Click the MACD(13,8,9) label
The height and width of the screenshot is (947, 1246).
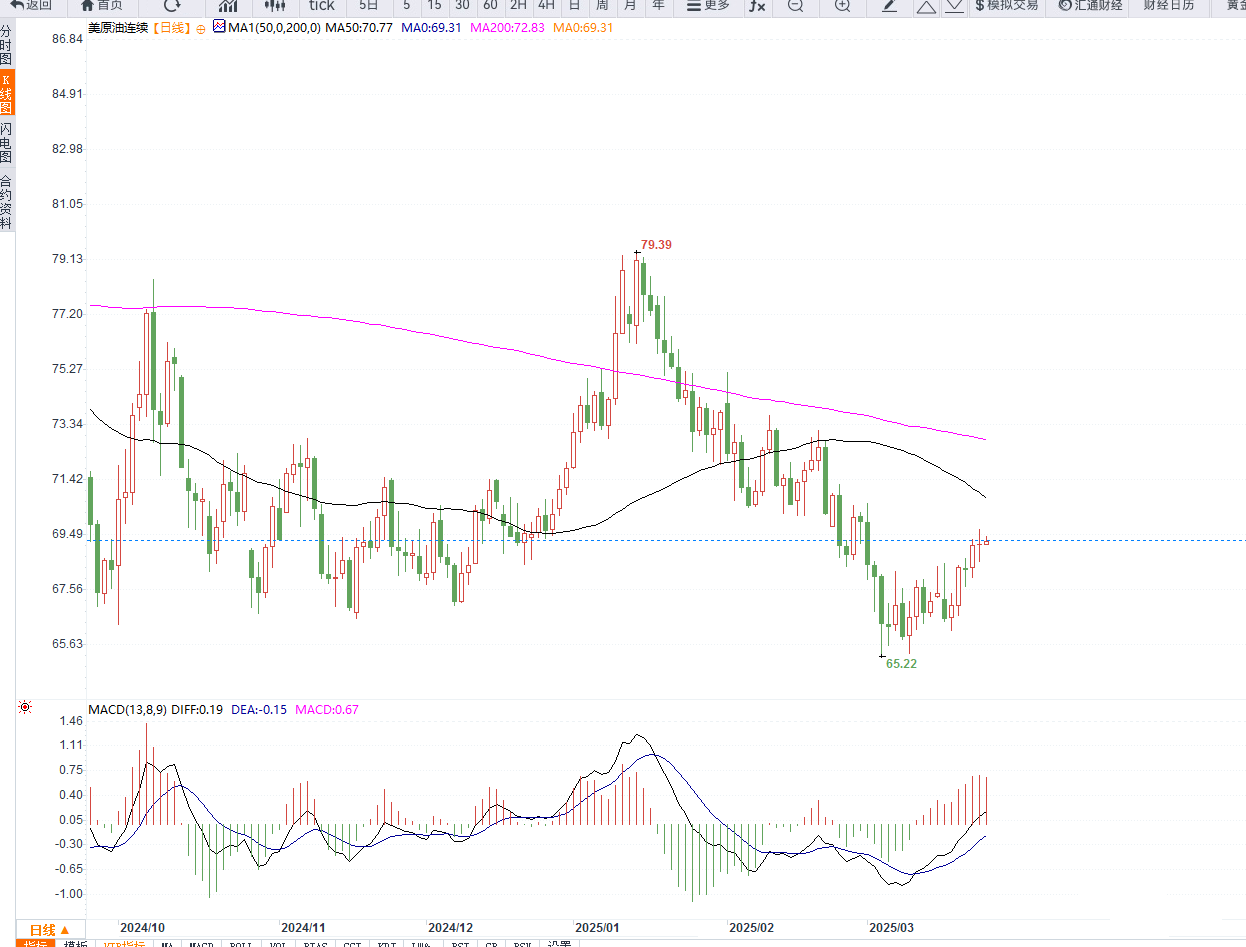coord(127,710)
